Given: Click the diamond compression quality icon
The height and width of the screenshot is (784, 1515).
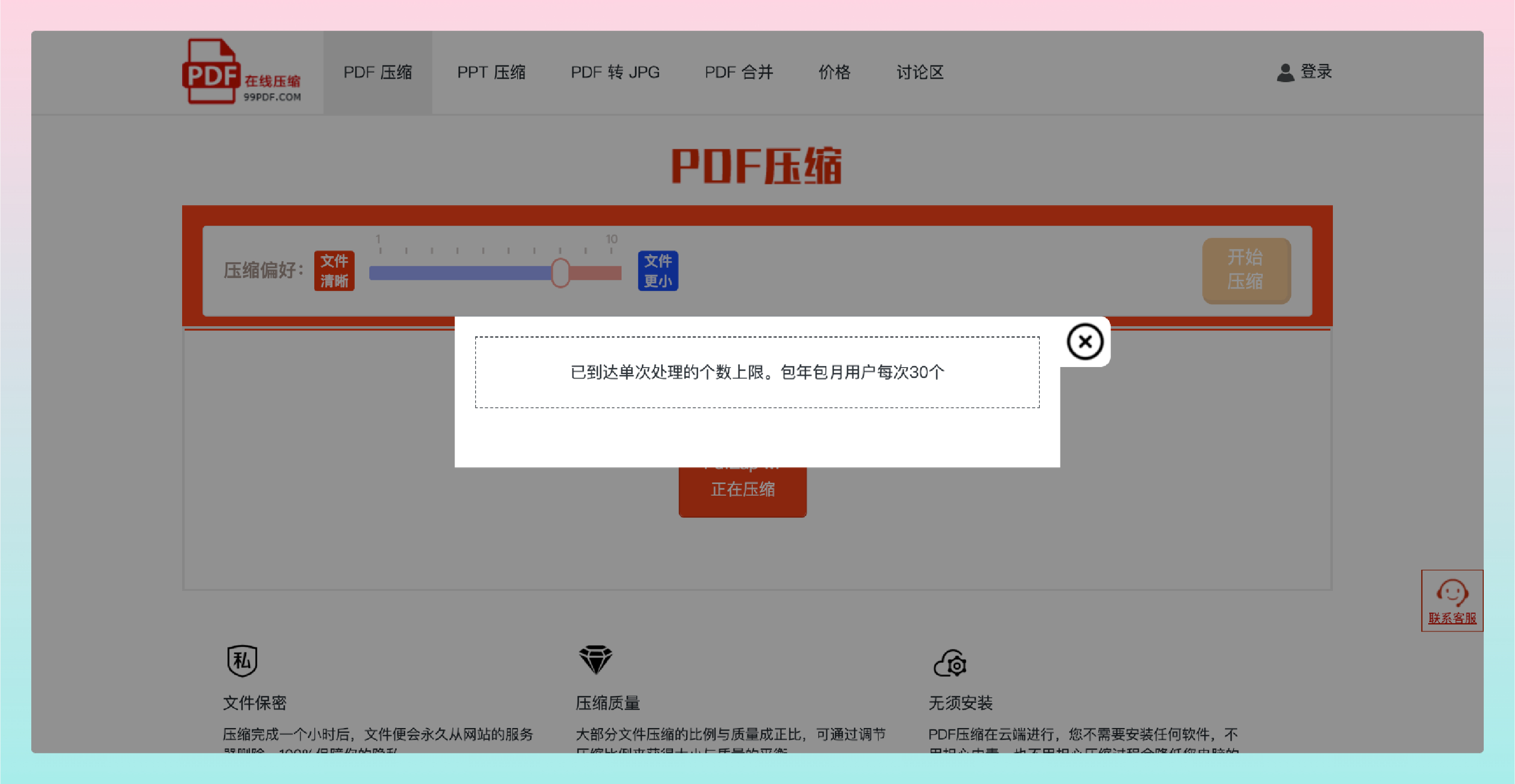Looking at the screenshot, I should (595, 659).
